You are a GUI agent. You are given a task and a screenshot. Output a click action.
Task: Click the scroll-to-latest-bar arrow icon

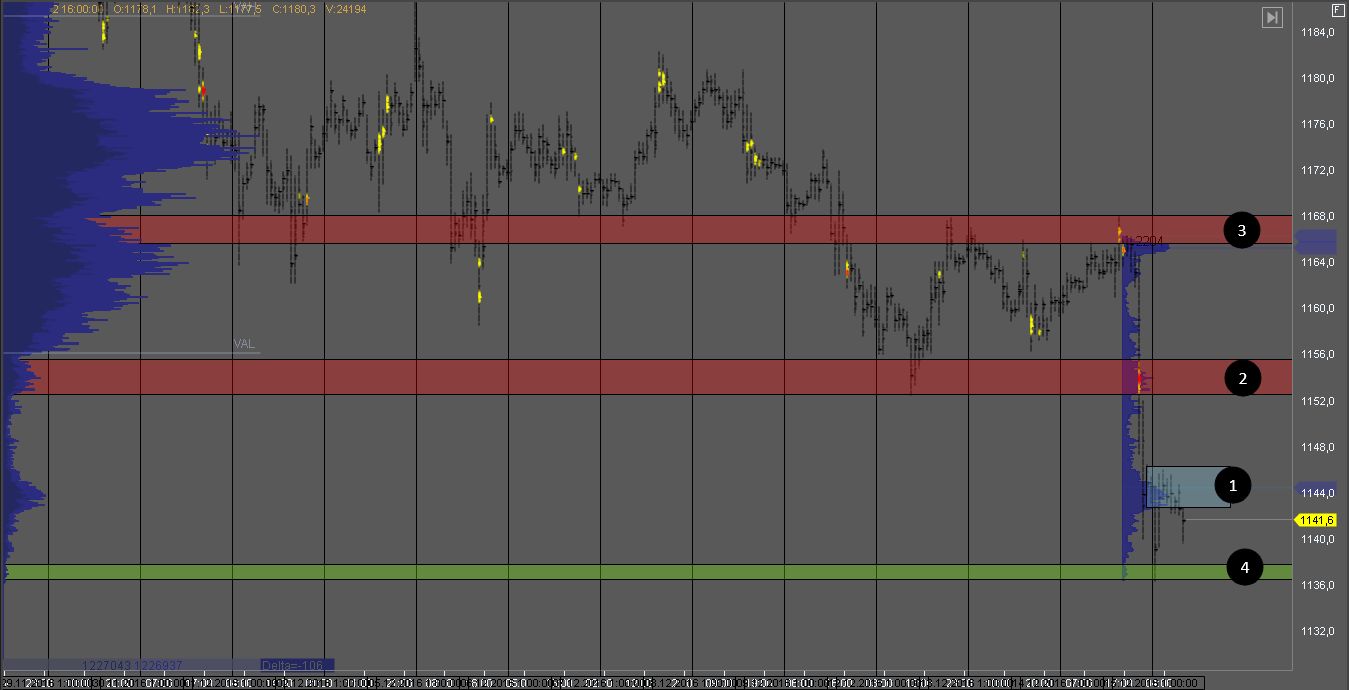[x=1272, y=17]
